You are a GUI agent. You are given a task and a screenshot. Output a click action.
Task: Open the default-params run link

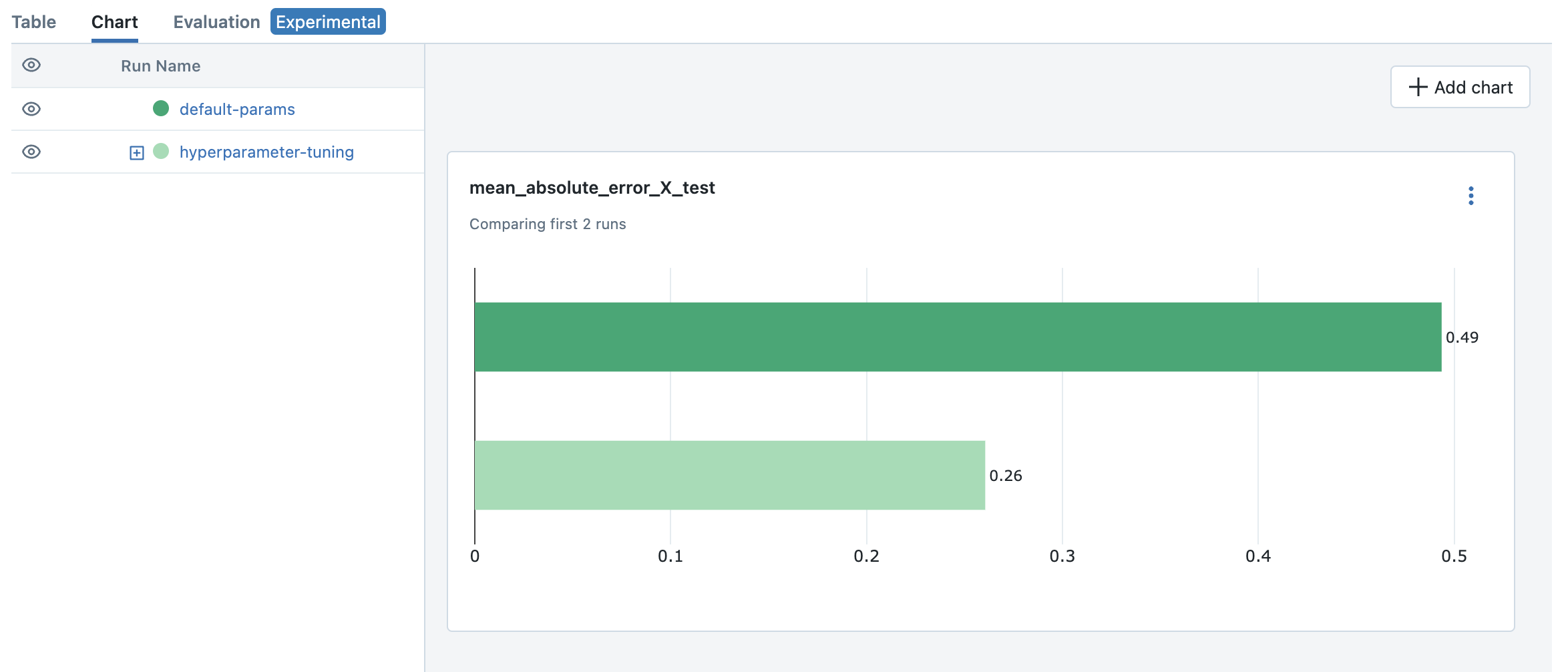(237, 109)
